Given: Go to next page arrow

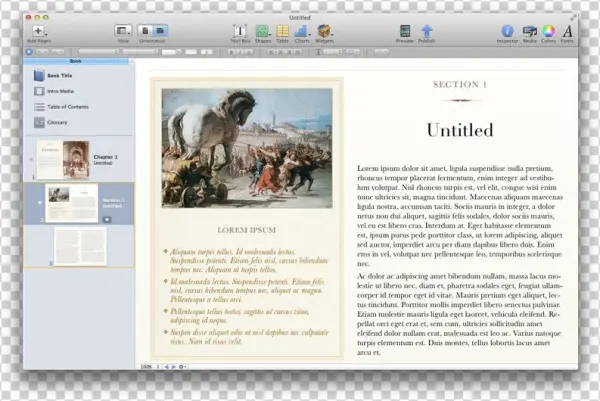Looking at the screenshot, I should click(x=173, y=367).
